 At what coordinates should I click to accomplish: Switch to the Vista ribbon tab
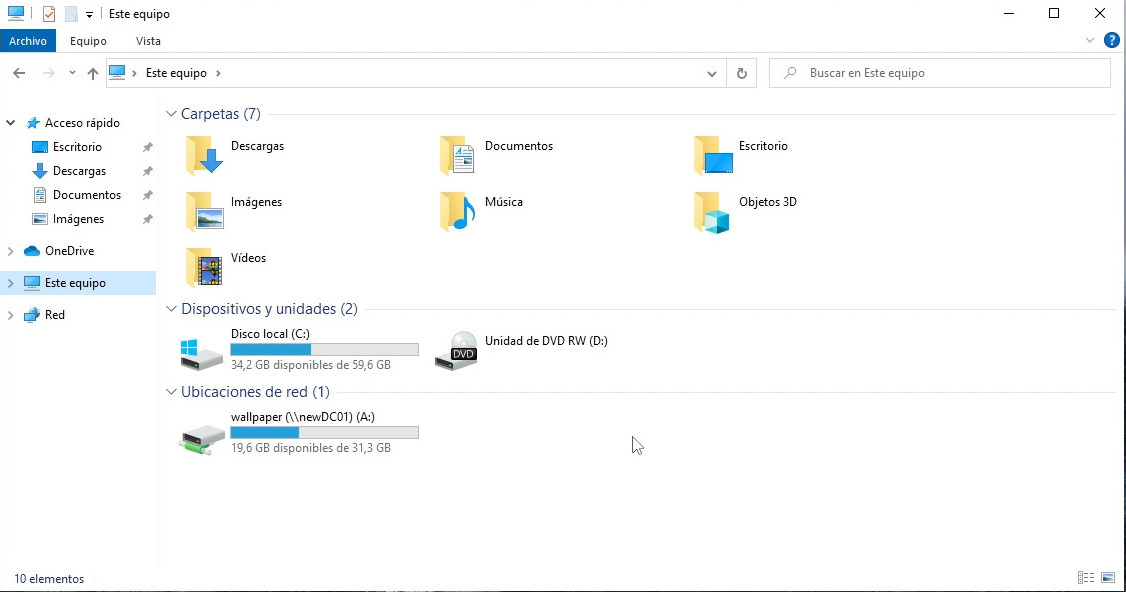148,41
